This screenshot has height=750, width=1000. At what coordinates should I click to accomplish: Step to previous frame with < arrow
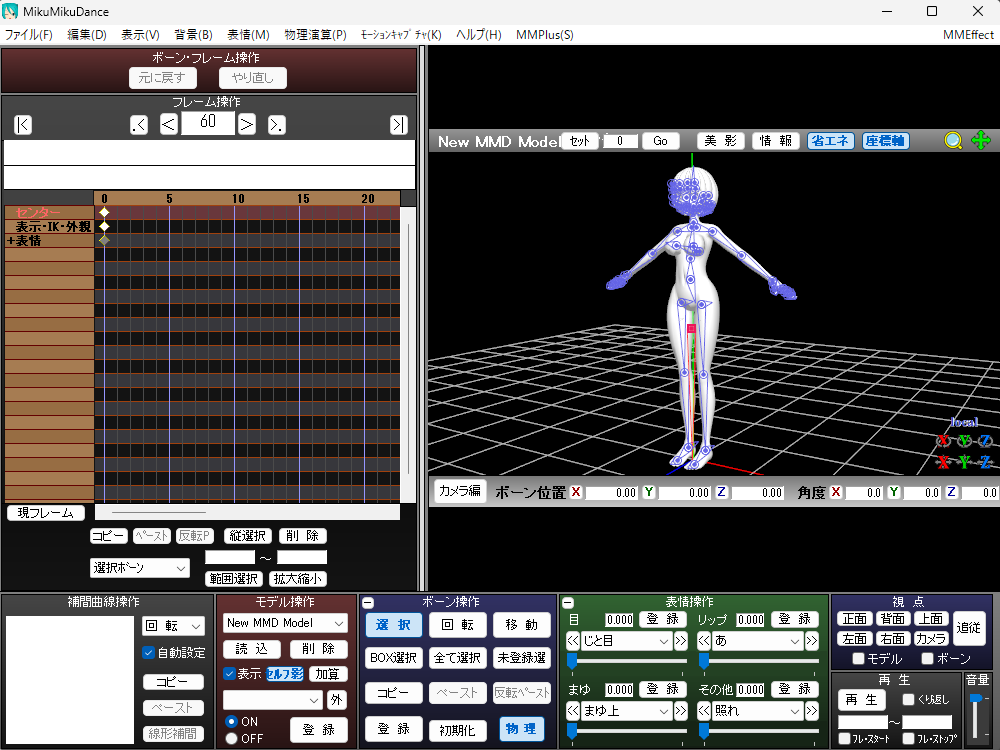[170, 124]
